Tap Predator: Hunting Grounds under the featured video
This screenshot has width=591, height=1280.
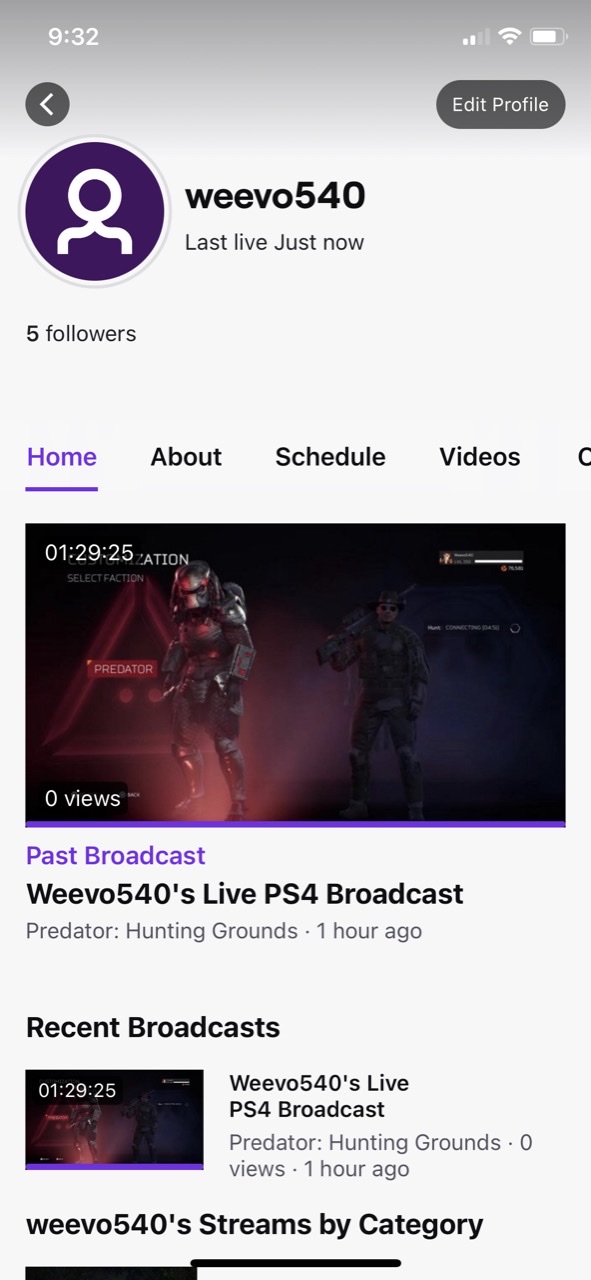point(162,931)
